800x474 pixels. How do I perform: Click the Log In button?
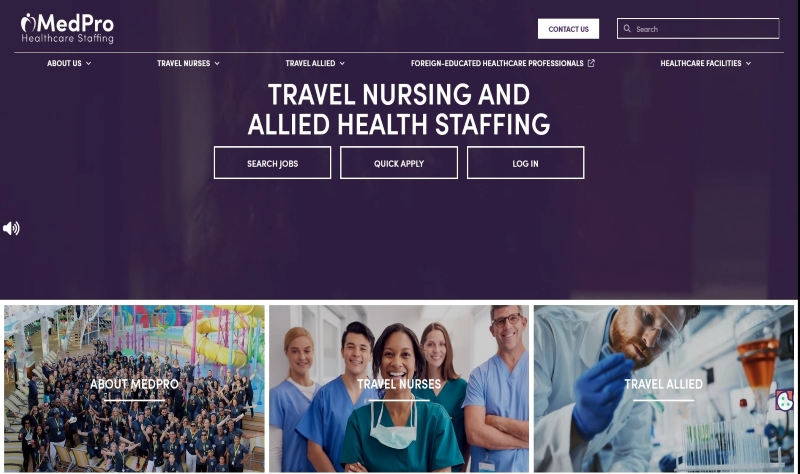526,163
